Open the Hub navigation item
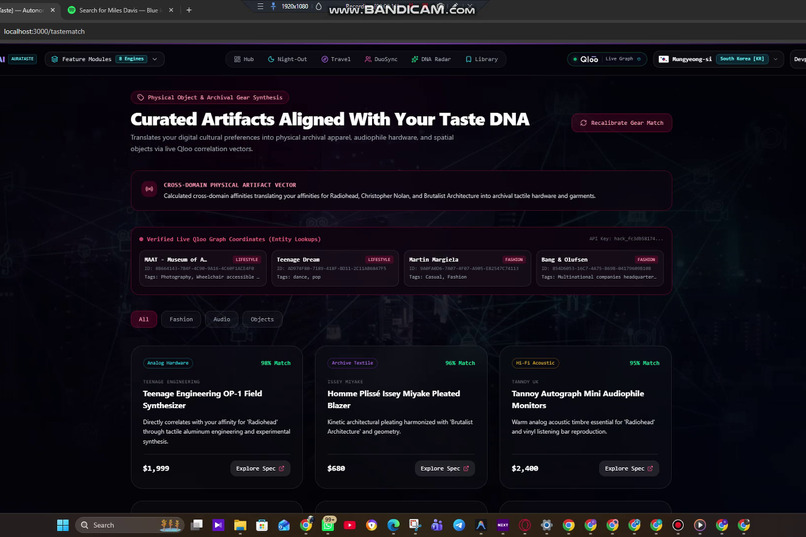Screen dimensions: 806x537 [244, 59]
